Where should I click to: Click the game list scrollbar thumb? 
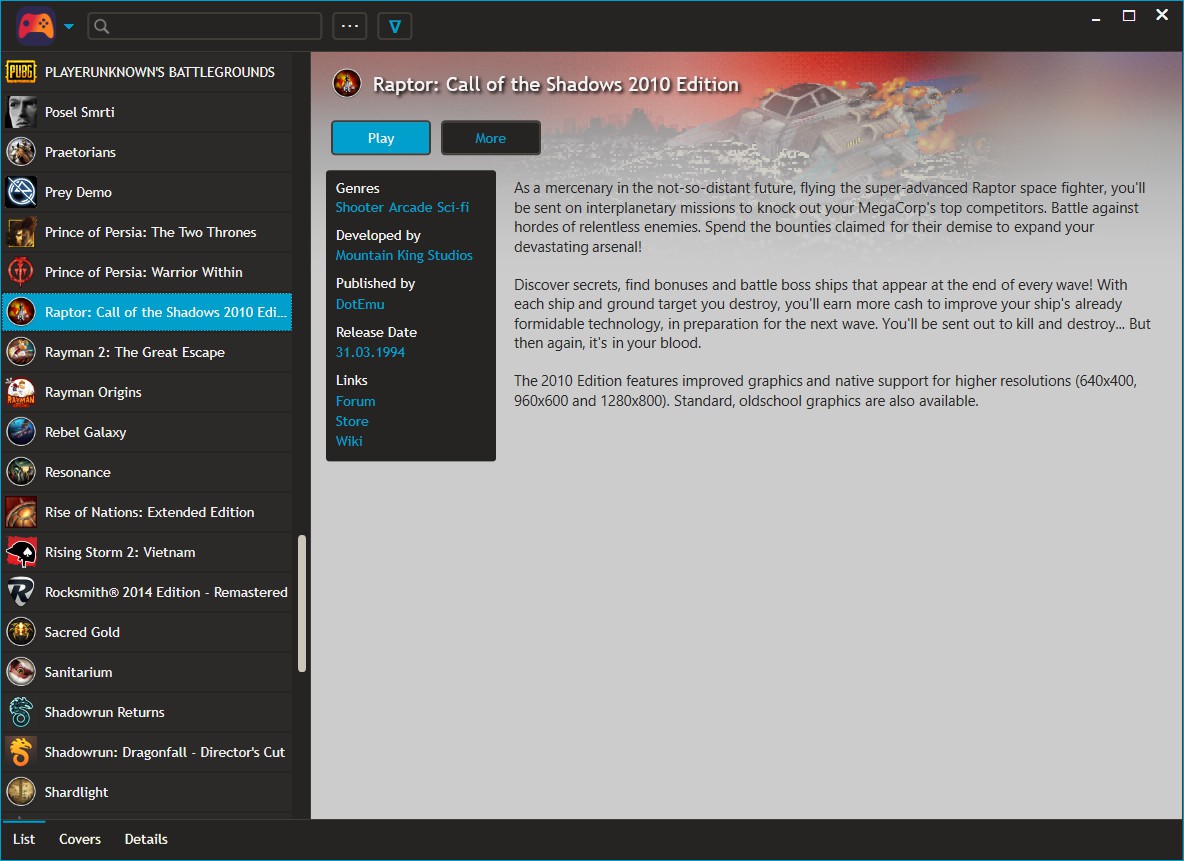(302, 603)
